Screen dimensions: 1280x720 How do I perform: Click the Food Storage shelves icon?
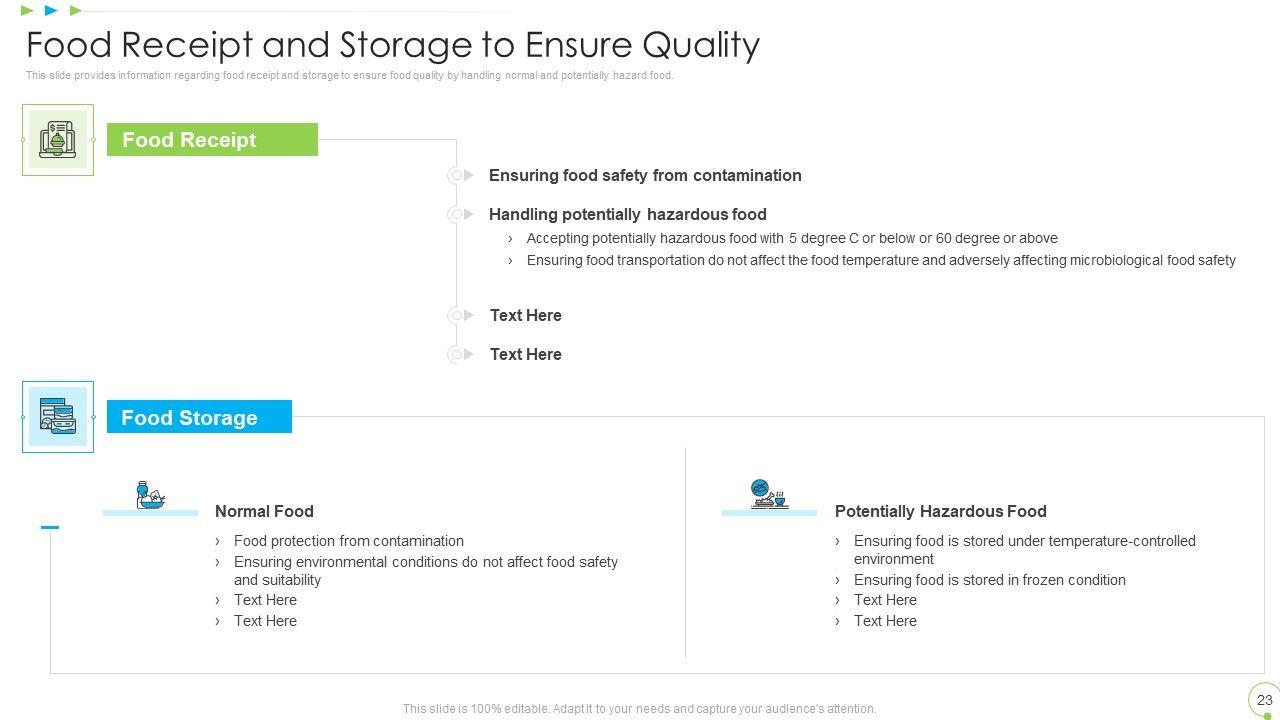click(58, 417)
